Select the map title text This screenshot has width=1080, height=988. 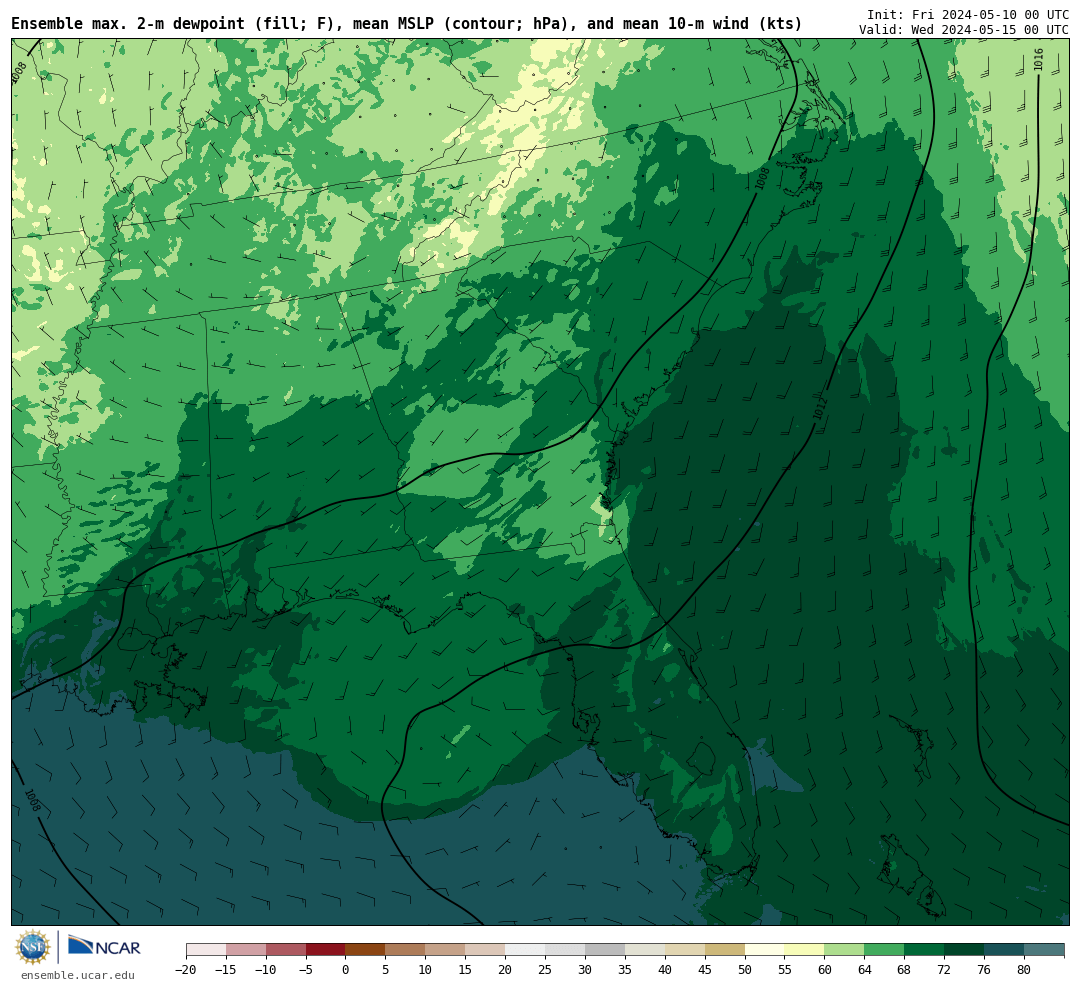[406, 24]
